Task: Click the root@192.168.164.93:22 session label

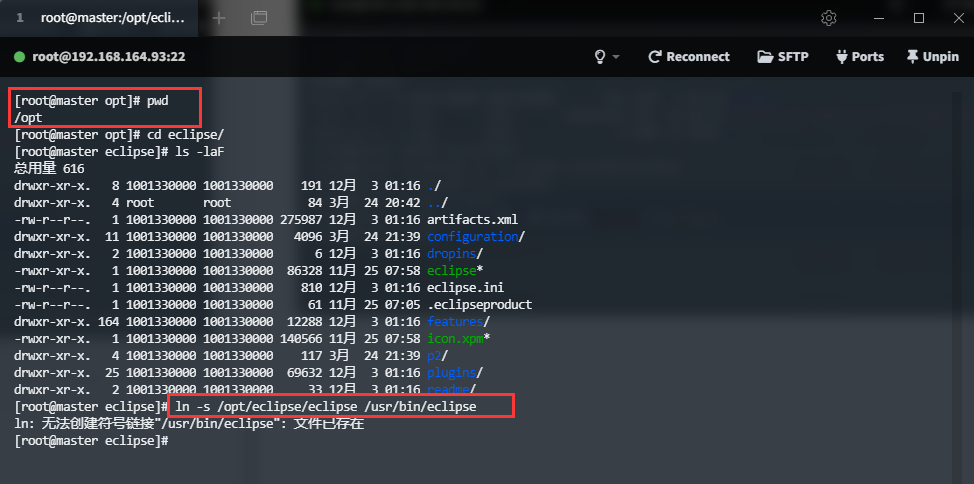Action: (x=109, y=57)
